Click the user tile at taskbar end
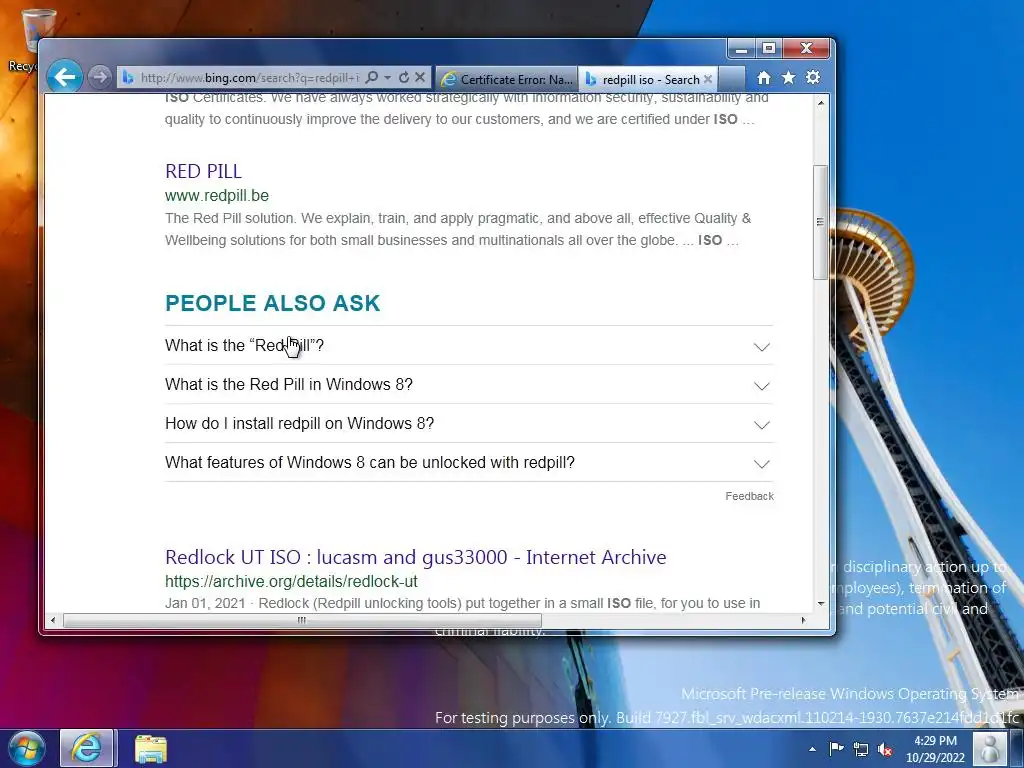 click(x=989, y=748)
